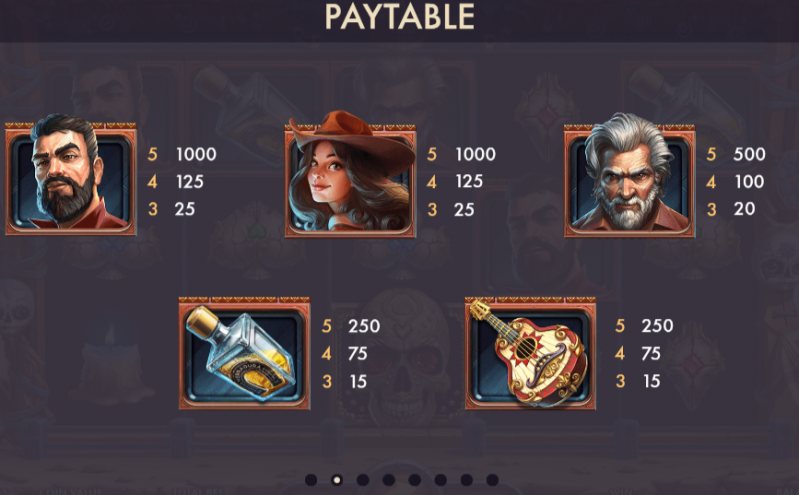Click the 500 payout for old man

[749, 154]
